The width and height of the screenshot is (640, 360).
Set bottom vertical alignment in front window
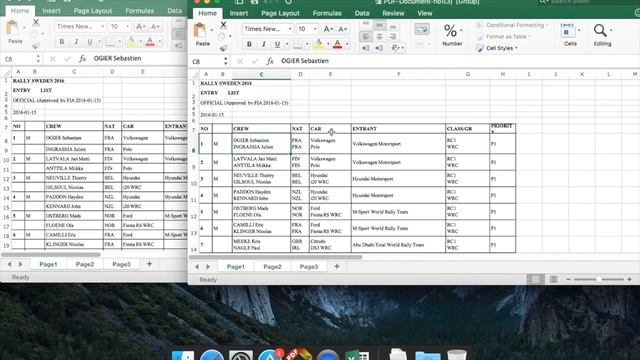pos(393,26)
